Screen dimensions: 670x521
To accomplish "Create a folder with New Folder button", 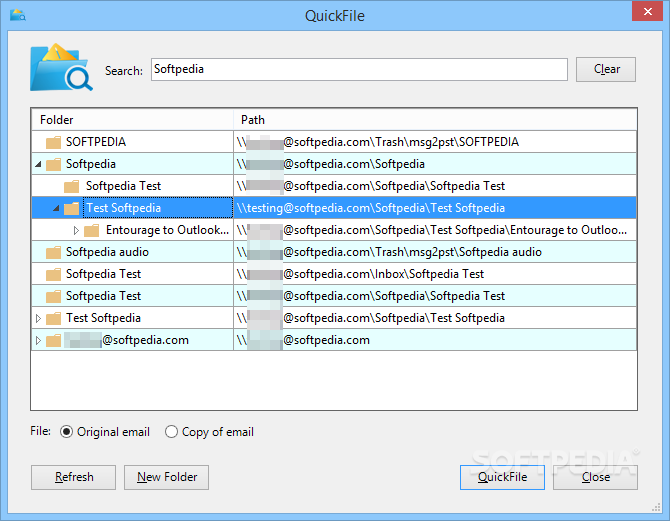I will point(167,477).
